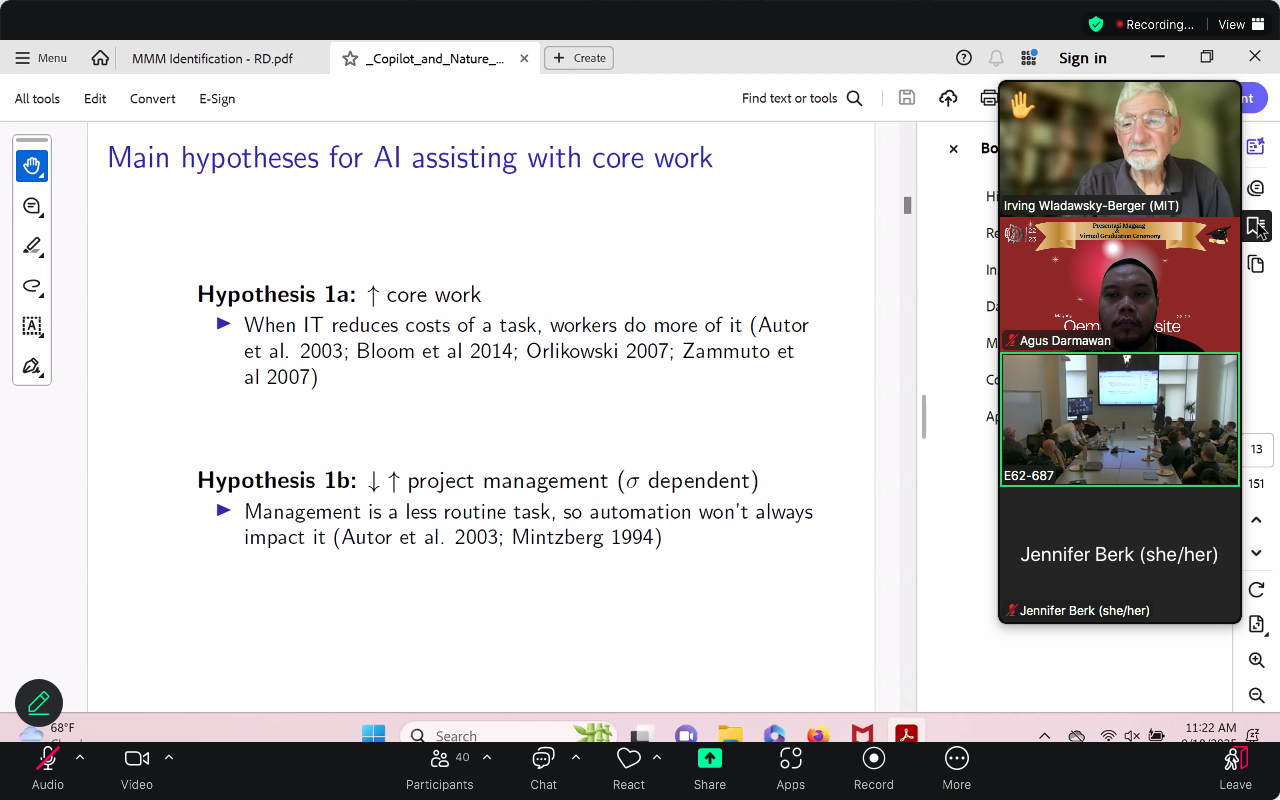Select the freehand draw loop tool
This screenshot has height=800, width=1280.
tap(32, 286)
